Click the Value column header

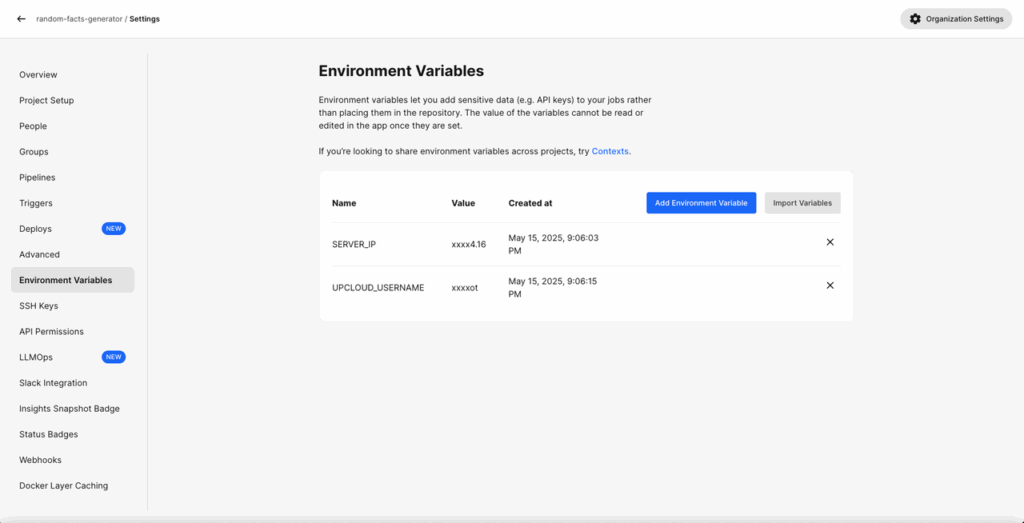click(x=463, y=203)
